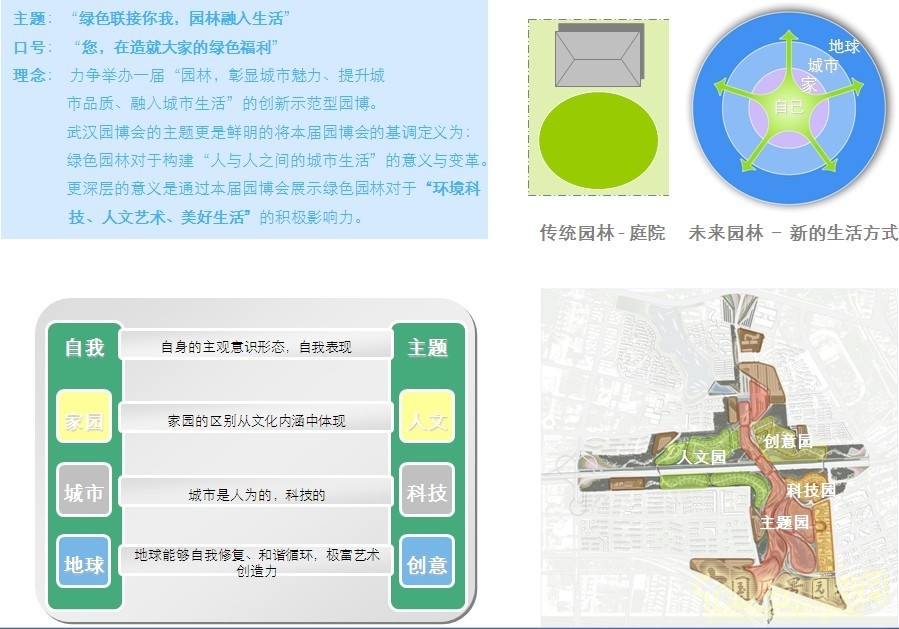Select the 地球 green box icon
Screen dimensions: 899x629
pyautogui.click(x=83, y=564)
